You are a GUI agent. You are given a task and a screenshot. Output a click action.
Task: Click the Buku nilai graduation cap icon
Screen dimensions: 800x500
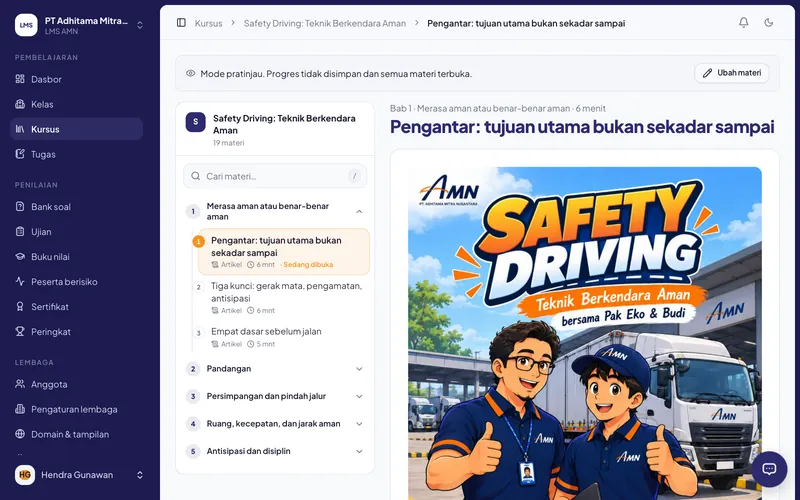pos(20,257)
